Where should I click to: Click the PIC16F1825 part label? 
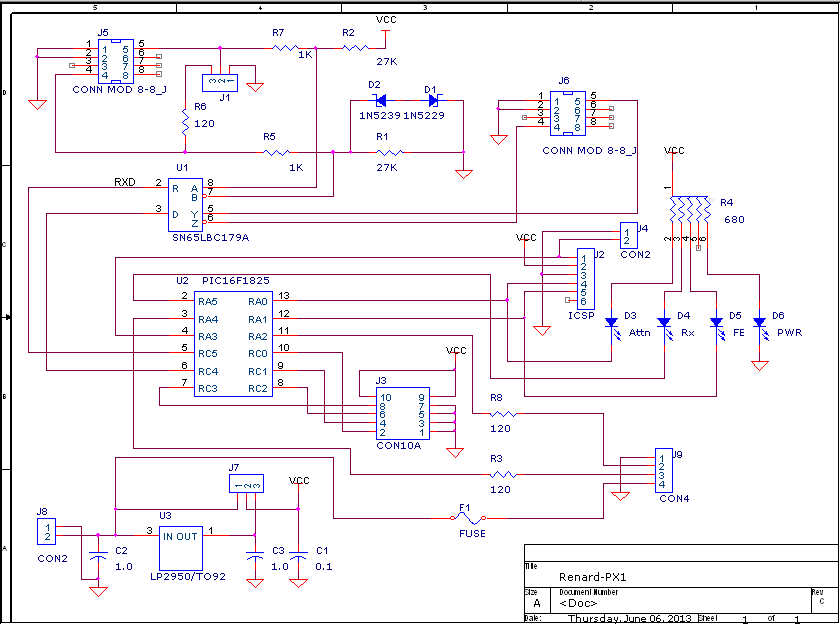(x=236, y=281)
